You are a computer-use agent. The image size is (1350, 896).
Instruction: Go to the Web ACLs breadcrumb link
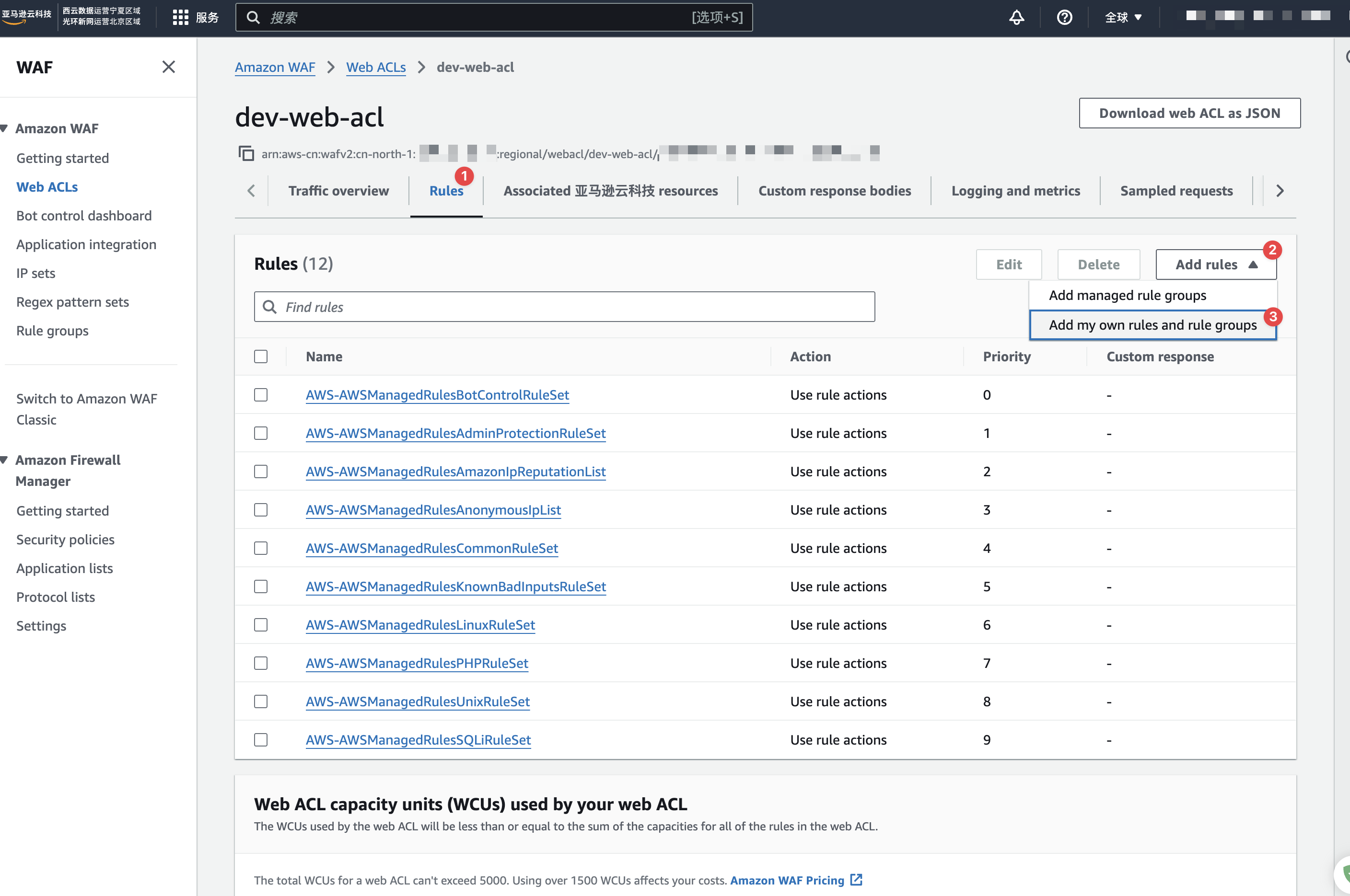click(376, 68)
